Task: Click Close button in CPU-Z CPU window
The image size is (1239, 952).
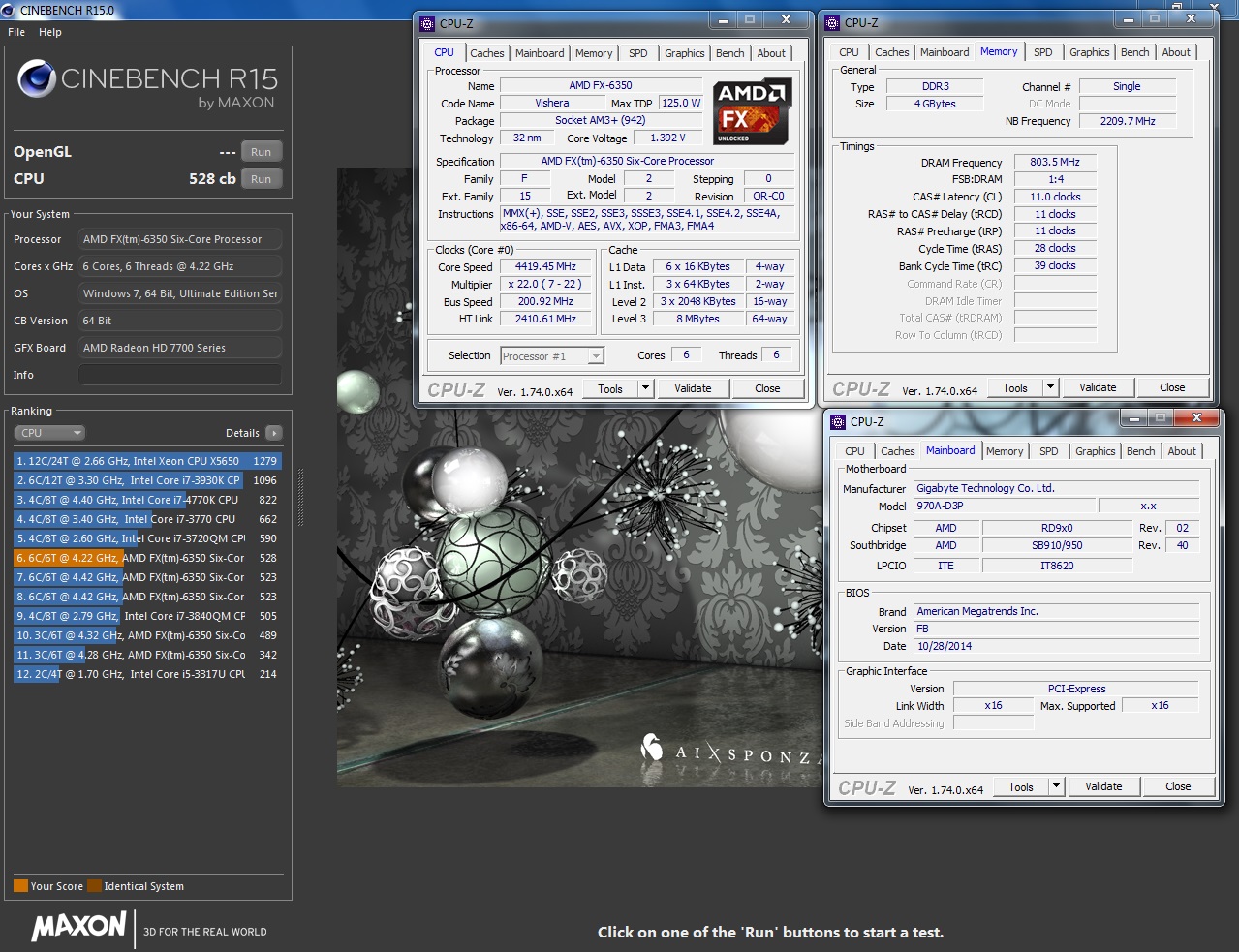Action: tap(767, 388)
